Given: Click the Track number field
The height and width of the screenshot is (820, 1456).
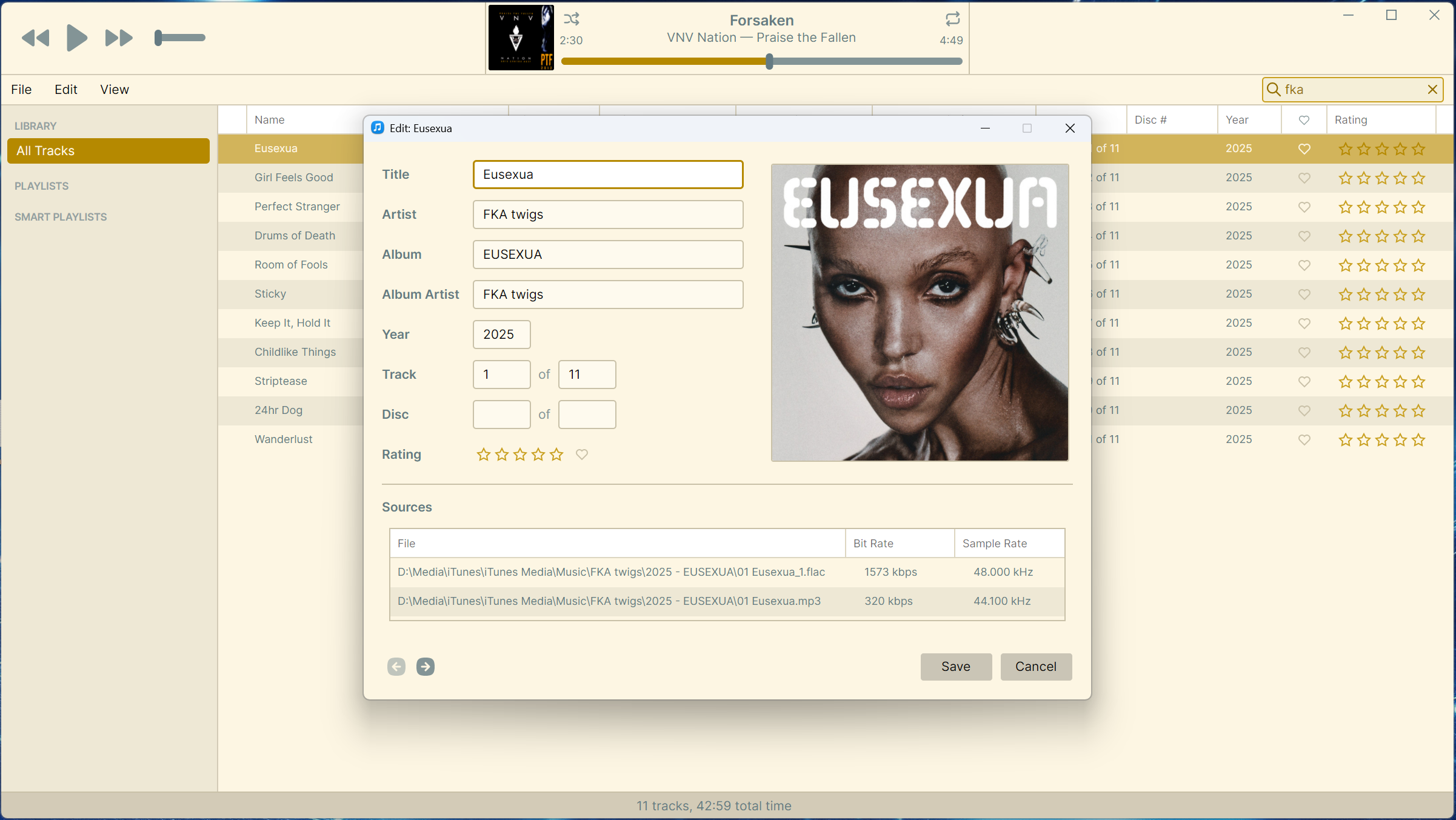Looking at the screenshot, I should 502,375.
